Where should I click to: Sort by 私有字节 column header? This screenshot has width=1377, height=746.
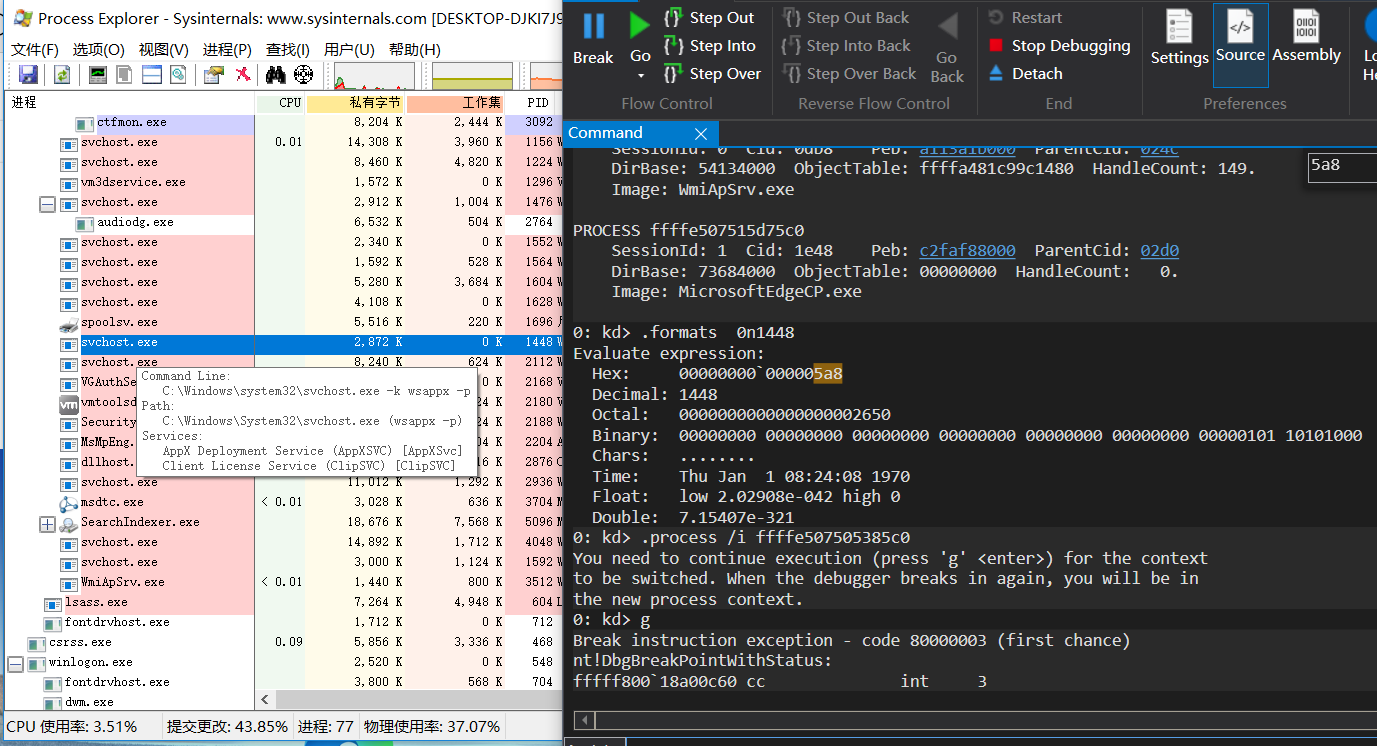[x=356, y=103]
